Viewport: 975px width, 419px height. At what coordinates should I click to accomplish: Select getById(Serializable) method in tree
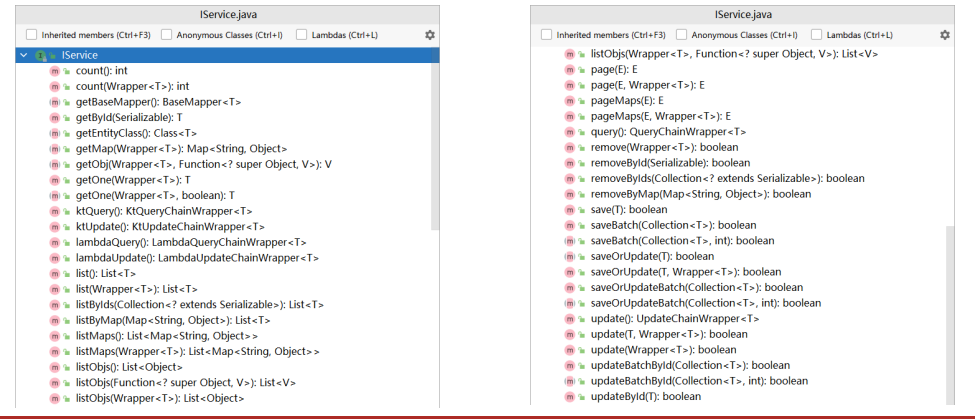tap(129, 117)
